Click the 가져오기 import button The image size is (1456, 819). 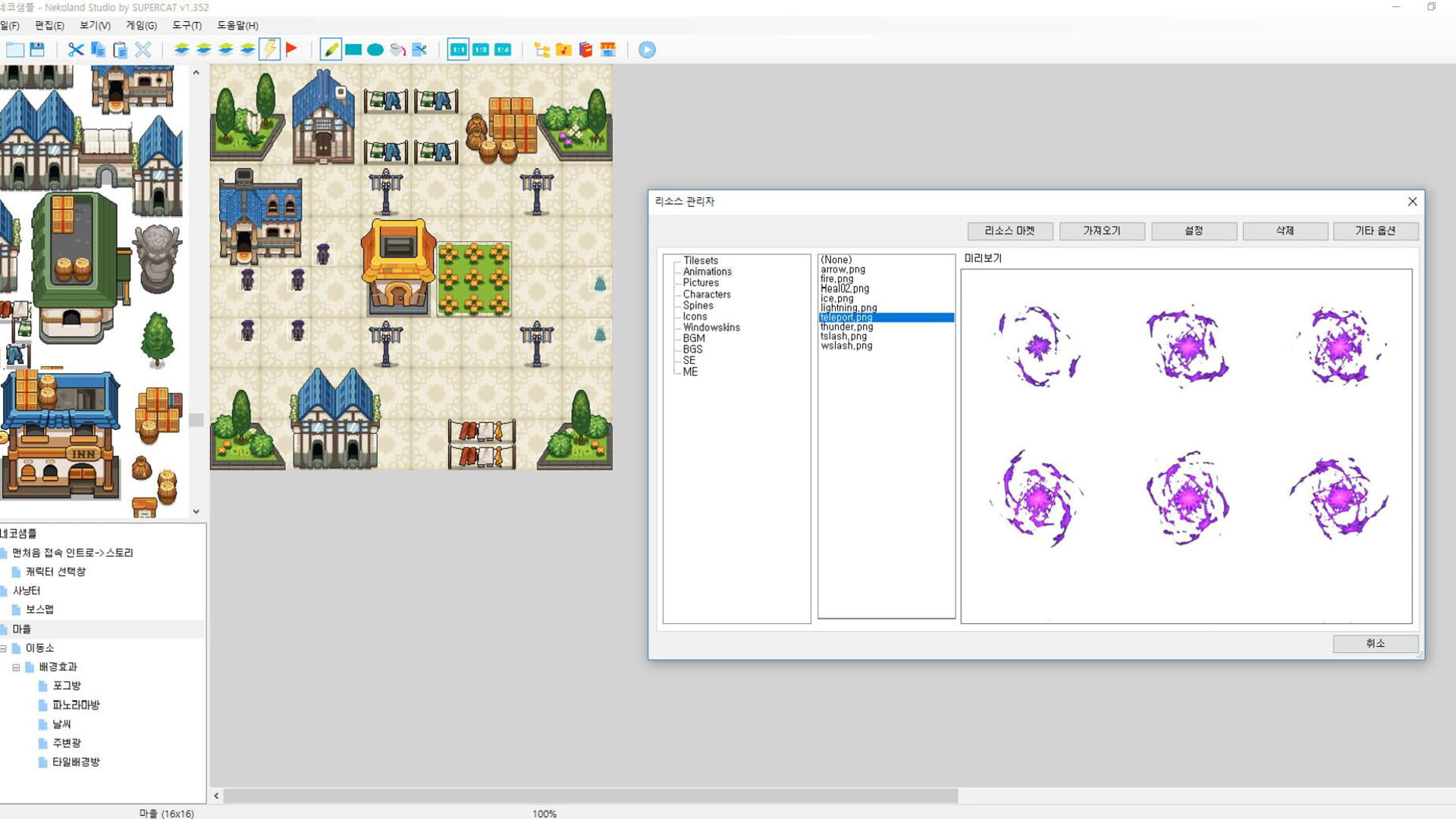coord(1101,231)
